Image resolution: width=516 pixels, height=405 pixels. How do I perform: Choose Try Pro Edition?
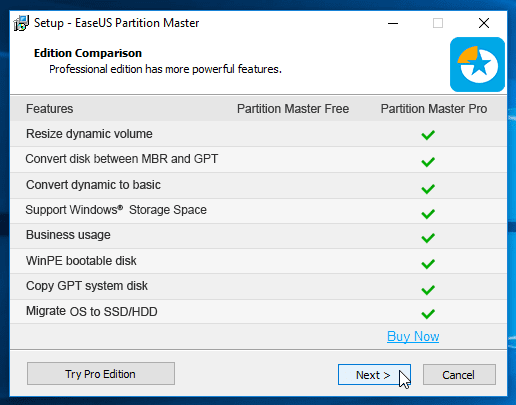tap(101, 374)
